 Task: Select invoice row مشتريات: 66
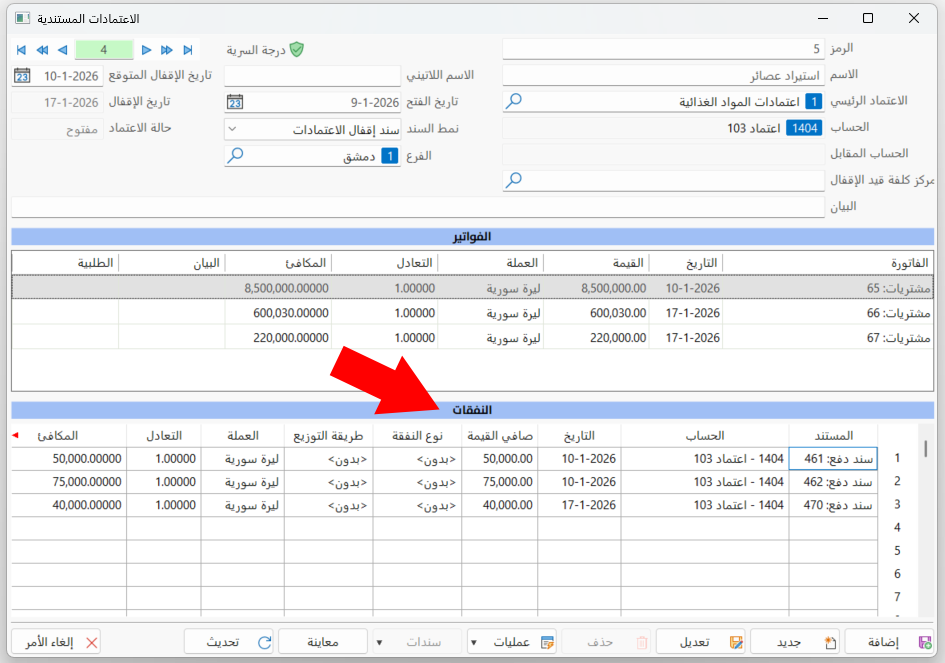tap(472, 313)
